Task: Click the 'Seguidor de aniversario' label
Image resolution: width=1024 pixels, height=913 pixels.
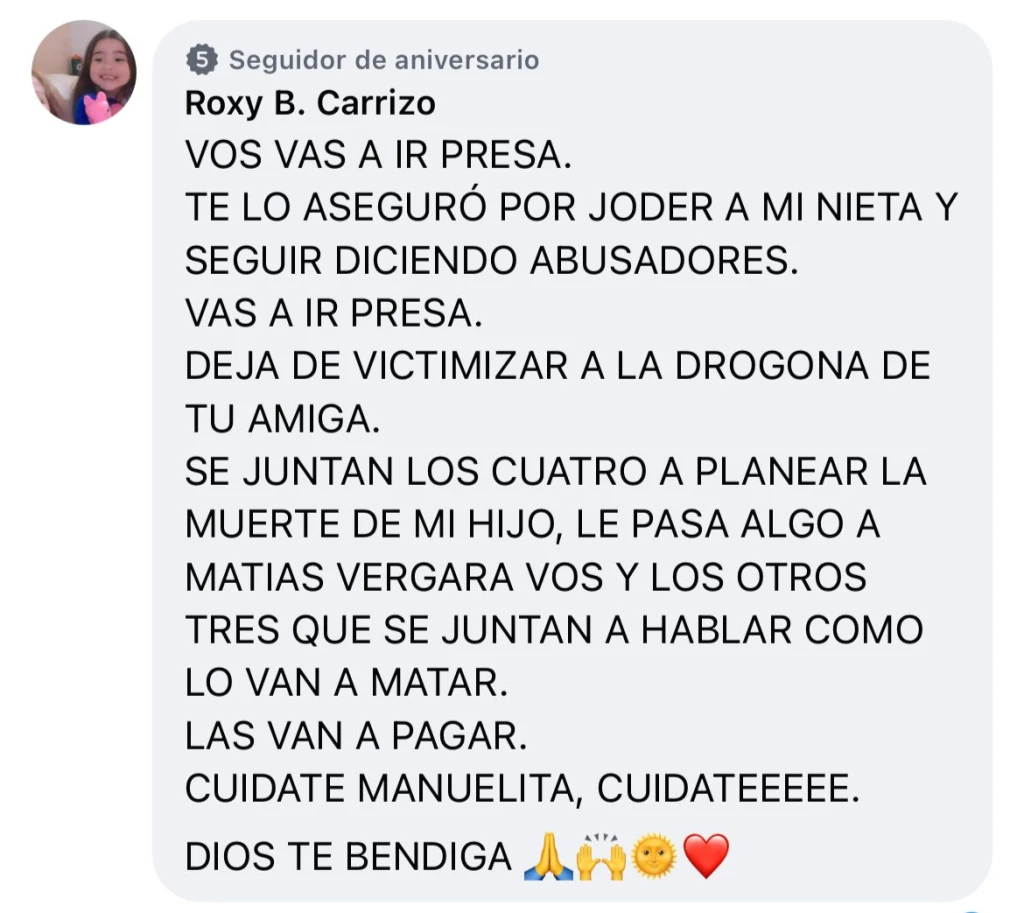Action: click(x=384, y=60)
